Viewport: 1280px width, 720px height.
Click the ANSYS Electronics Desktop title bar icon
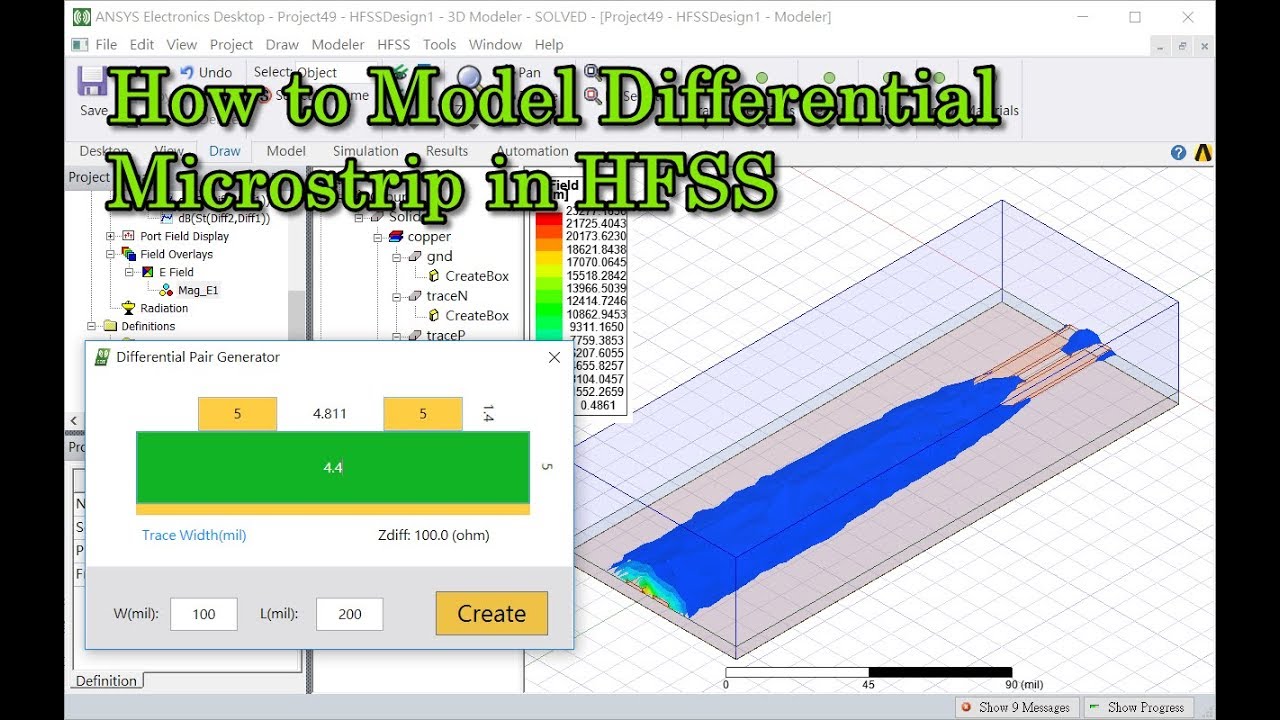click(x=82, y=17)
